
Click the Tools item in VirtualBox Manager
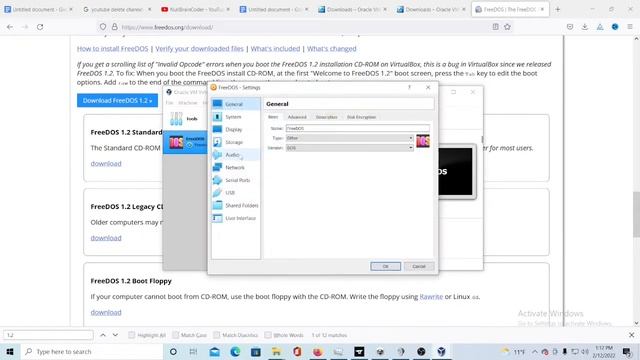(184, 119)
